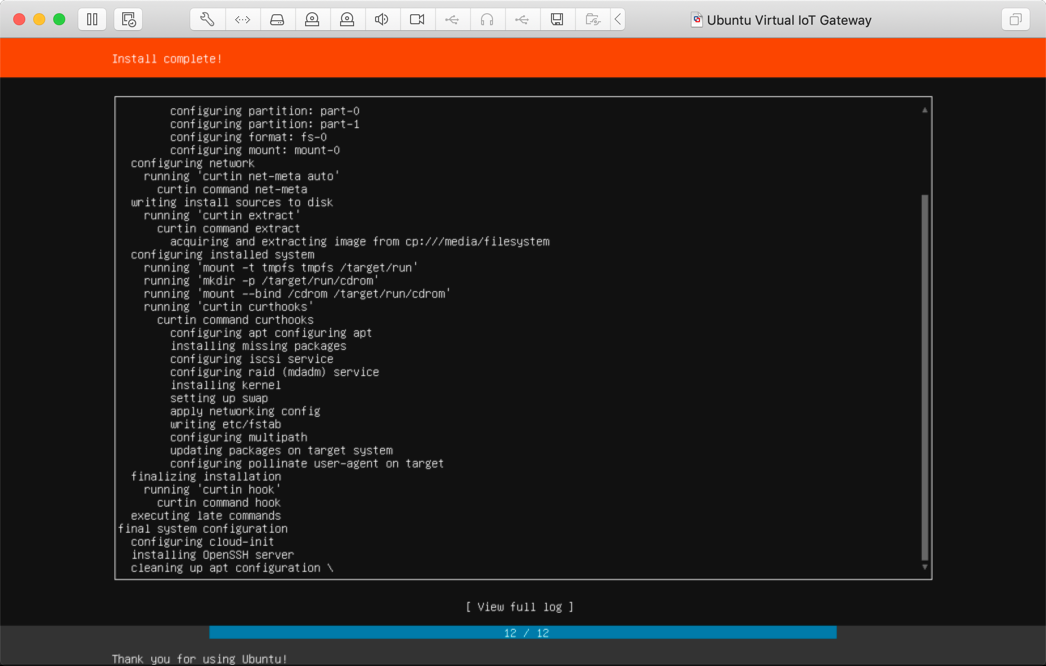Click the USB icon beside camera icon
The height and width of the screenshot is (666, 1046).
click(452, 19)
